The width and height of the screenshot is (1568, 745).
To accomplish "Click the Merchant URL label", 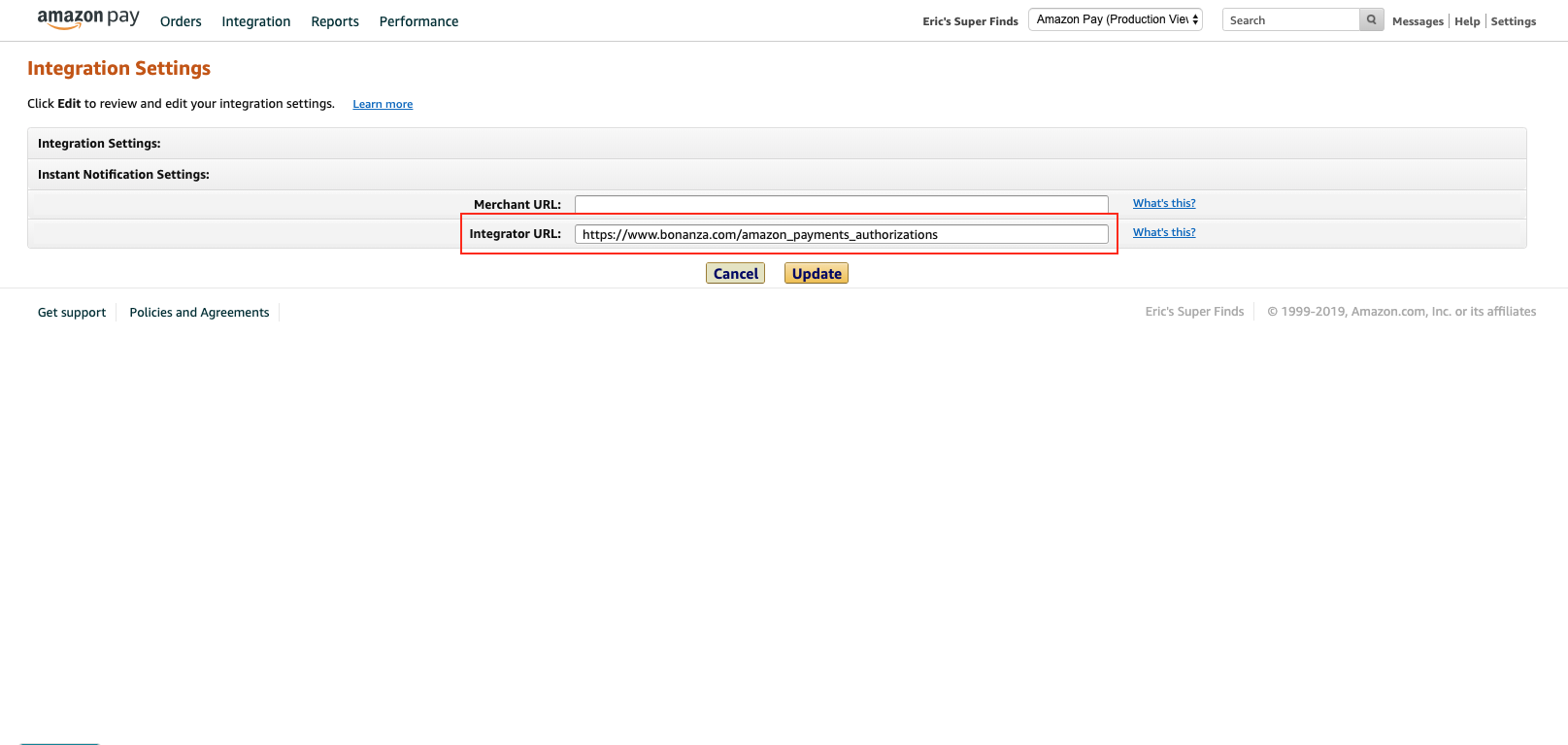I will pyautogui.click(x=517, y=204).
